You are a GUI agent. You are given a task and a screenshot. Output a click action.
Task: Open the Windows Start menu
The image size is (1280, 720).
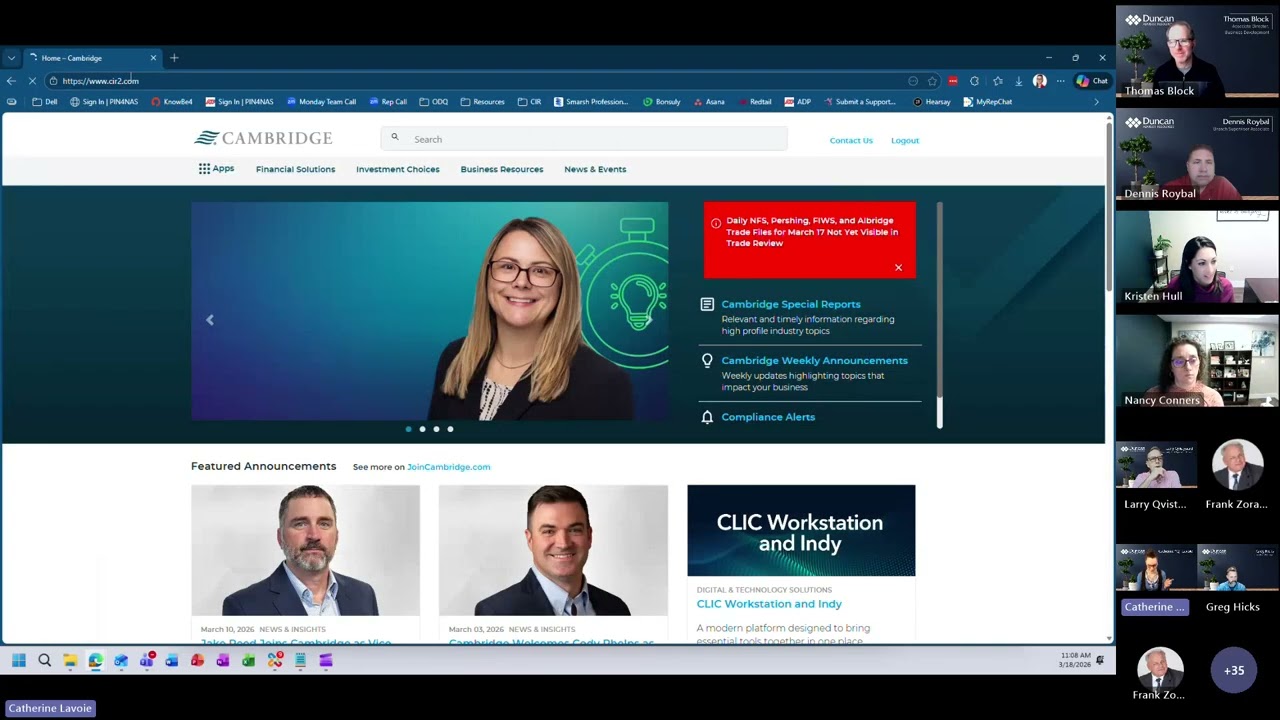19,660
